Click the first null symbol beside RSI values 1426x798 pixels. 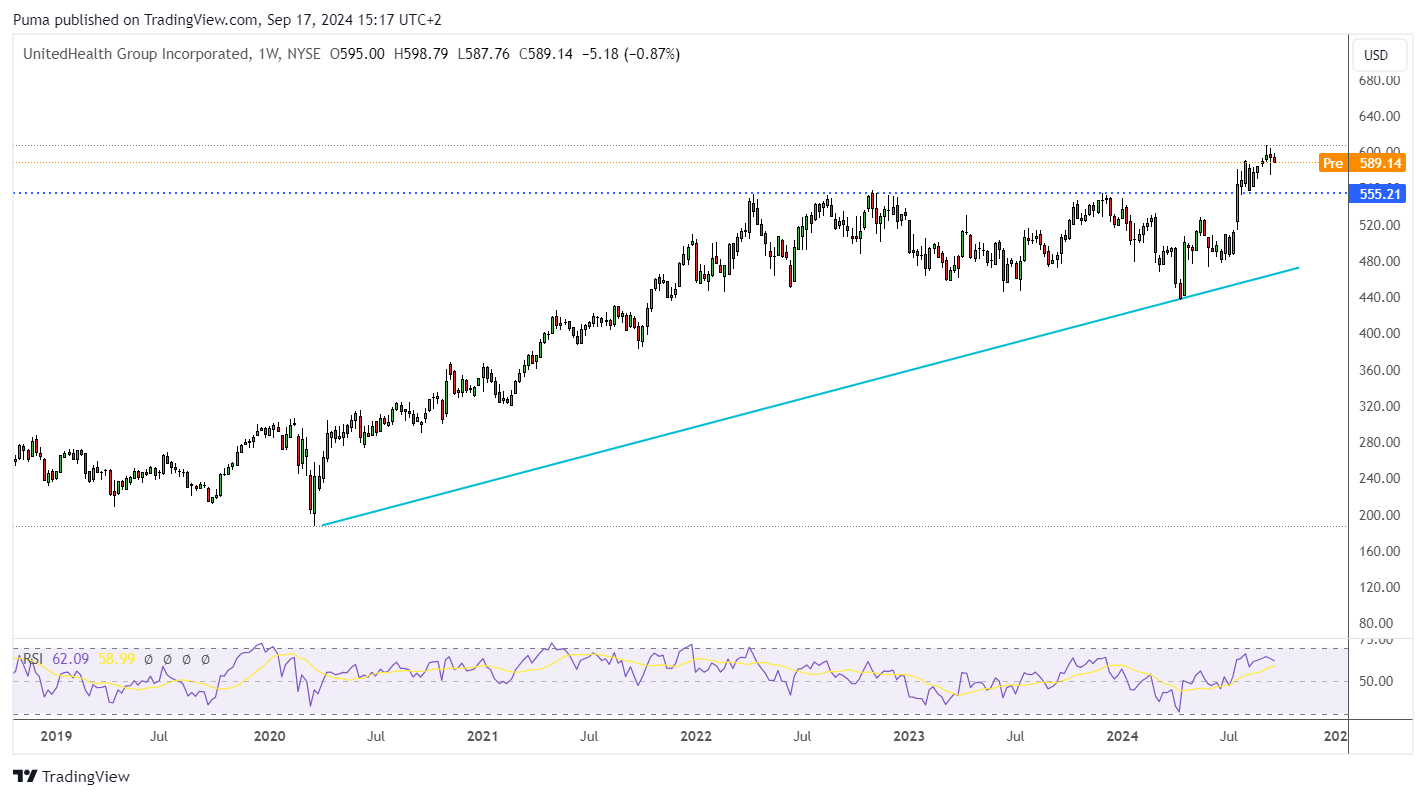click(148, 660)
